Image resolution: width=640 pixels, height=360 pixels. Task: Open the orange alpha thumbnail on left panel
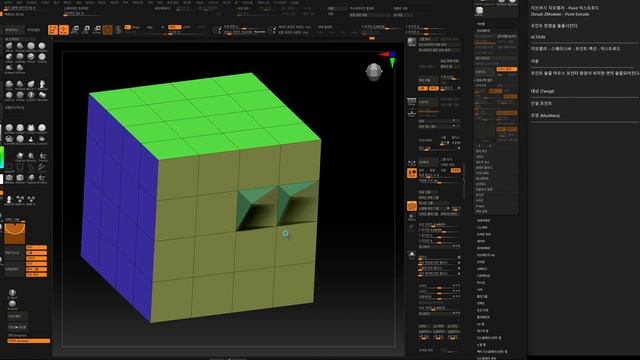pyautogui.click(x=15, y=233)
